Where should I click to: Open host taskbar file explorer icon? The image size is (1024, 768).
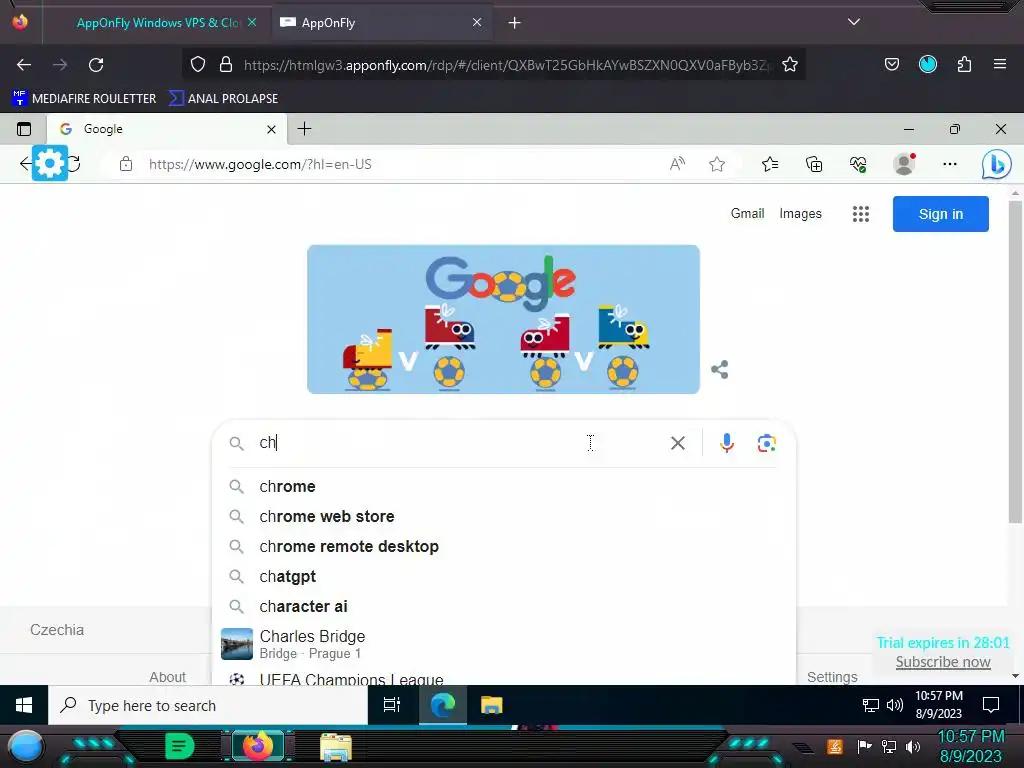(336, 747)
